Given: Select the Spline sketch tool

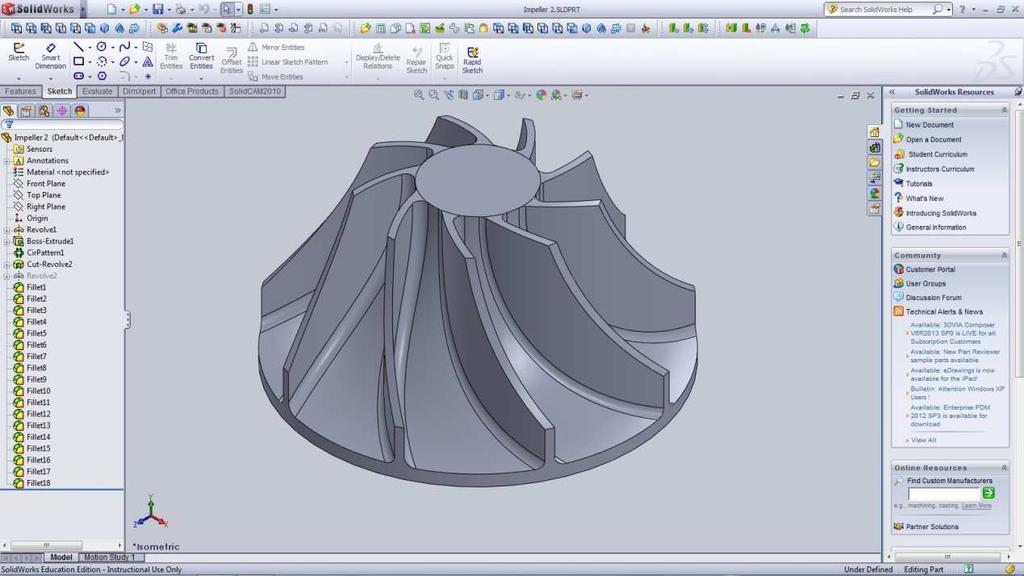Looking at the screenshot, I should coord(125,47).
